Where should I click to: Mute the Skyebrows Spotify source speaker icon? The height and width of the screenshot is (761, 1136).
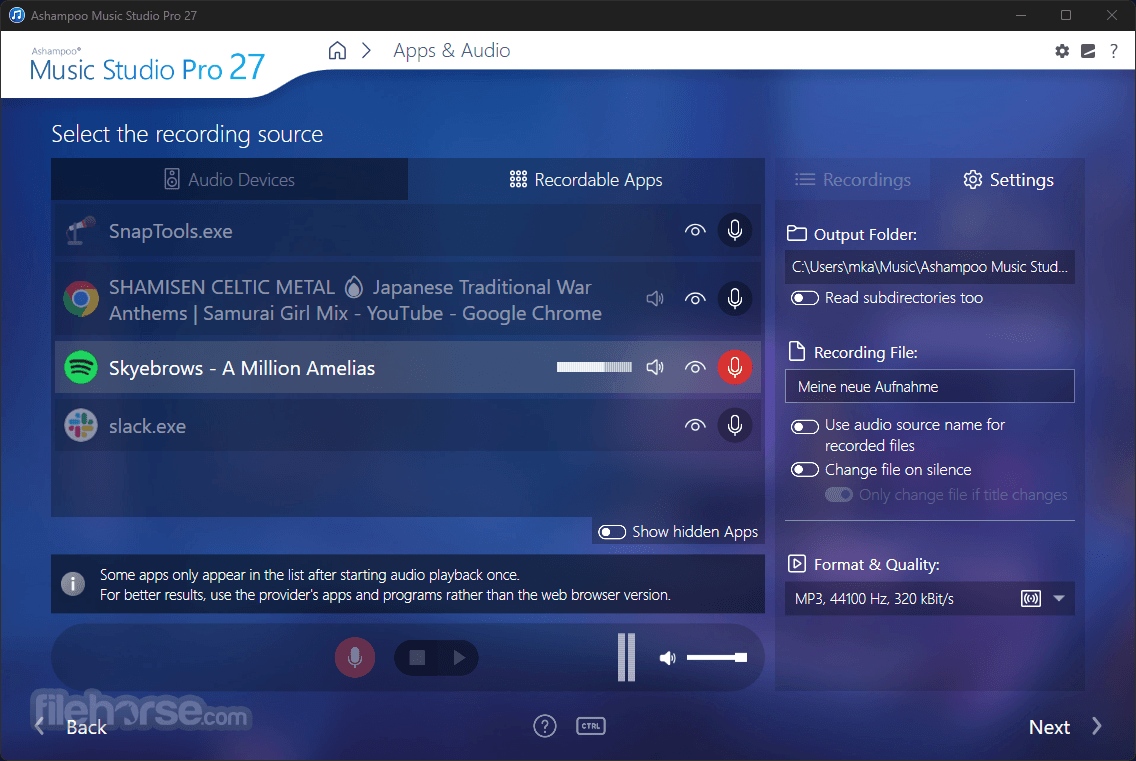coord(655,367)
